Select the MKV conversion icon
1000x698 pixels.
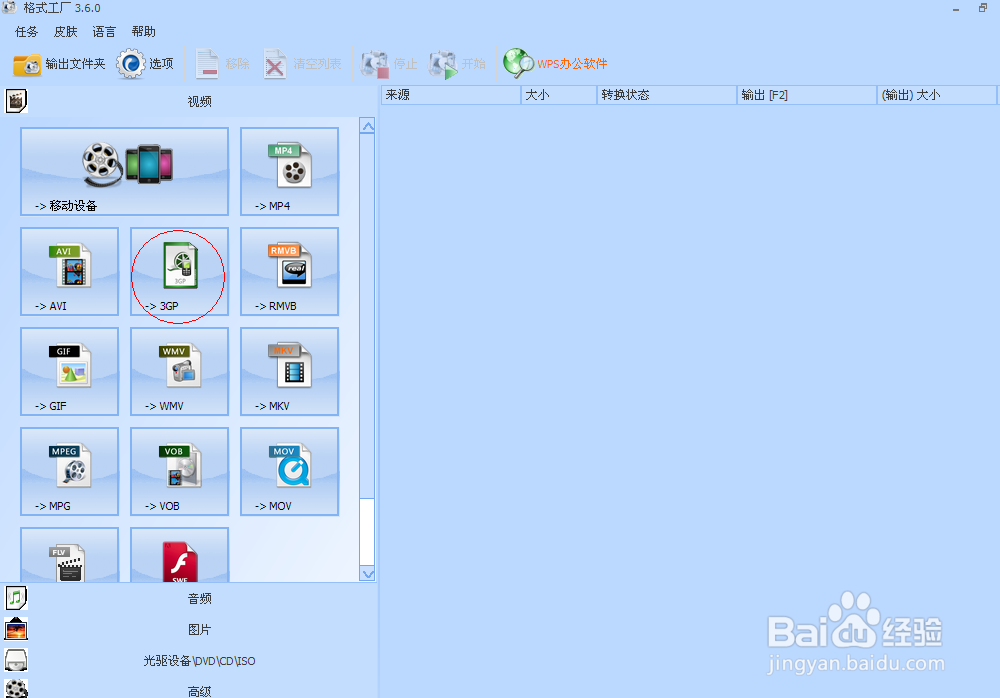(290, 372)
